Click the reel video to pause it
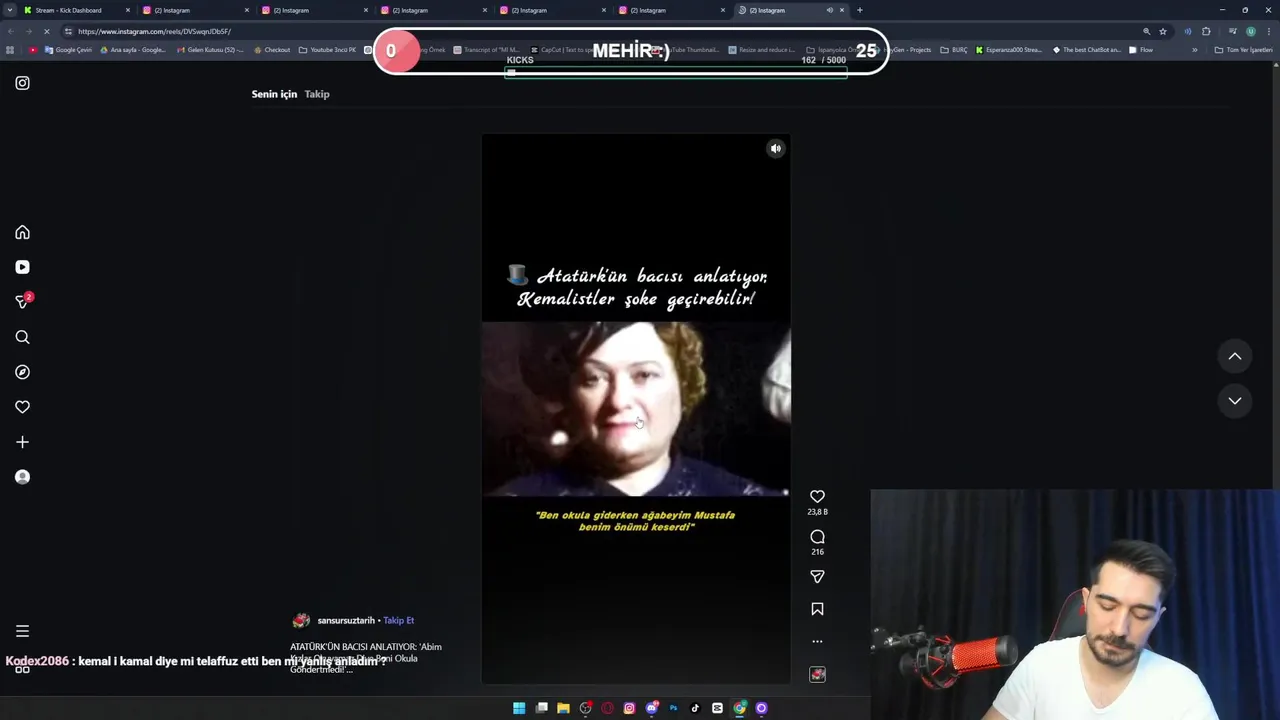This screenshot has width=1280, height=720. pyautogui.click(x=636, y=409)
